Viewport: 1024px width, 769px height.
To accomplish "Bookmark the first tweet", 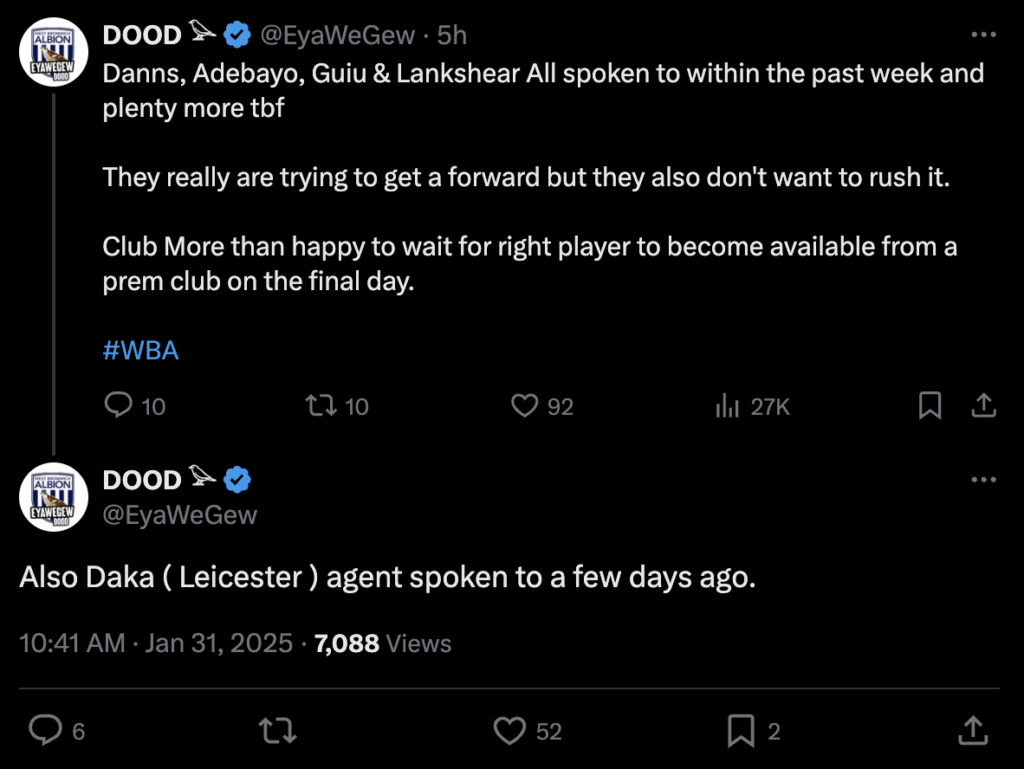I will pyautogui.click(x=930, y=405).
